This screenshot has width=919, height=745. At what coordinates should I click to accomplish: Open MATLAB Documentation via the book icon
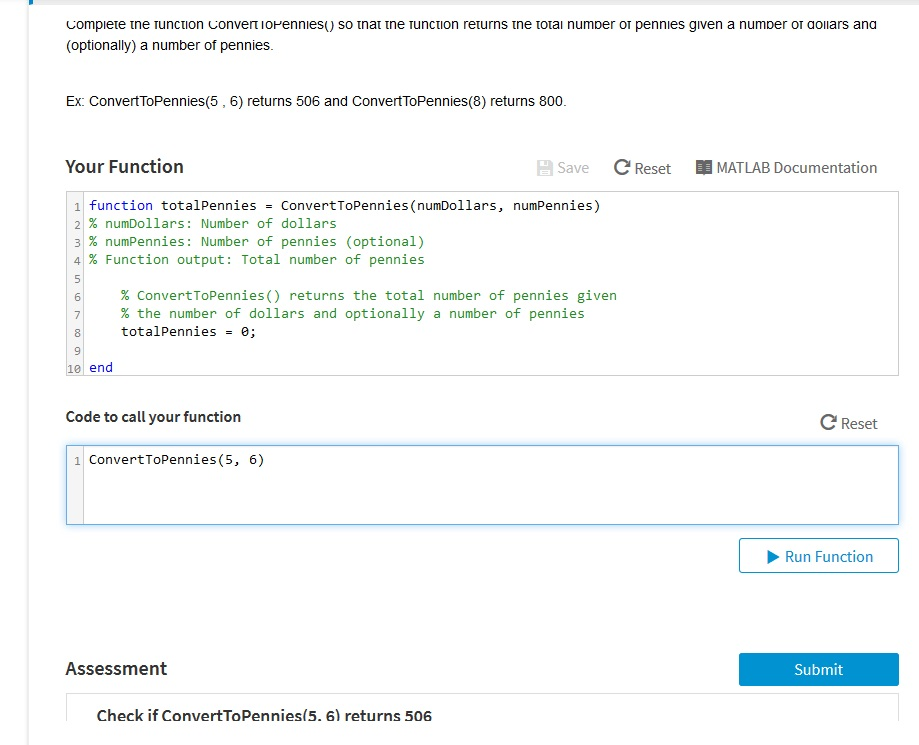point(703,168)
